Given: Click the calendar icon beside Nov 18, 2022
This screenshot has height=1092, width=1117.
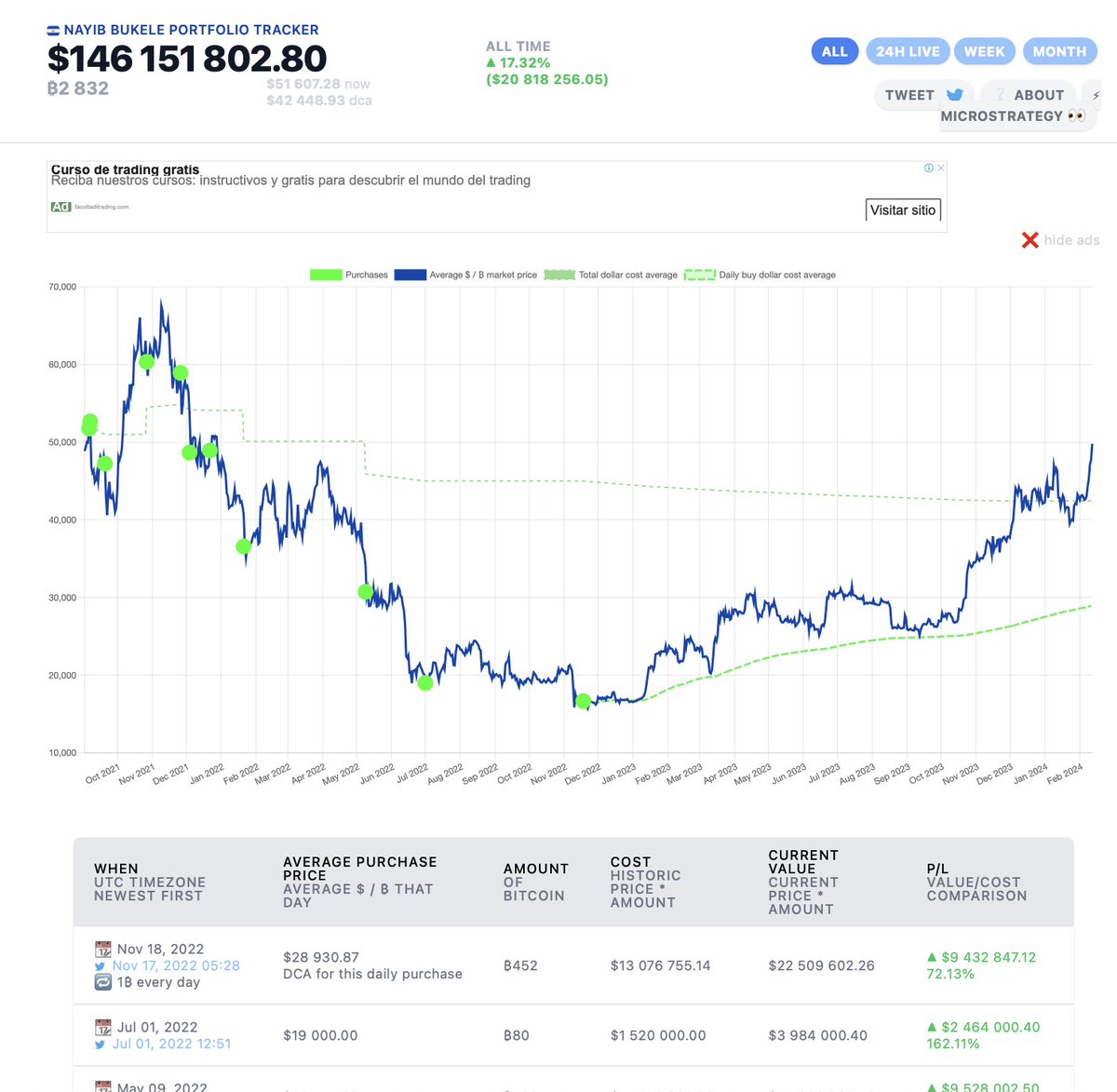Looking at the screenshot, I should (102, 949).
